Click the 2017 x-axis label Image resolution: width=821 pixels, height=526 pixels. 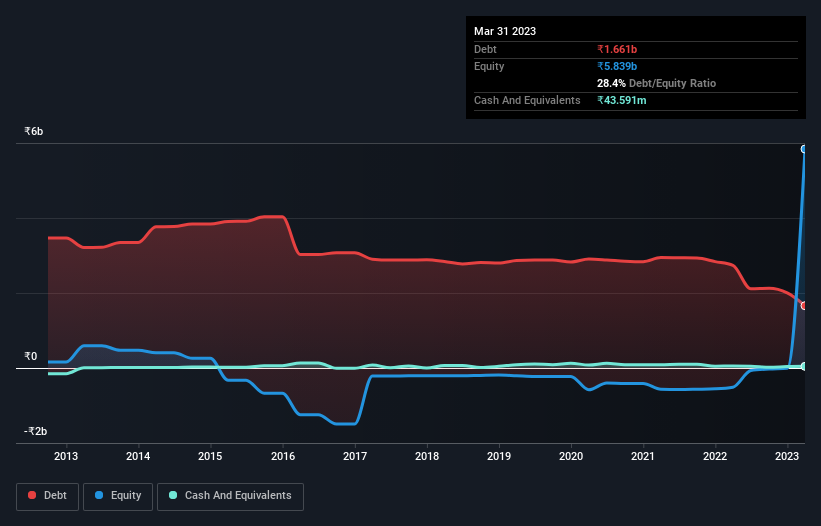click(x=355, y=456)
